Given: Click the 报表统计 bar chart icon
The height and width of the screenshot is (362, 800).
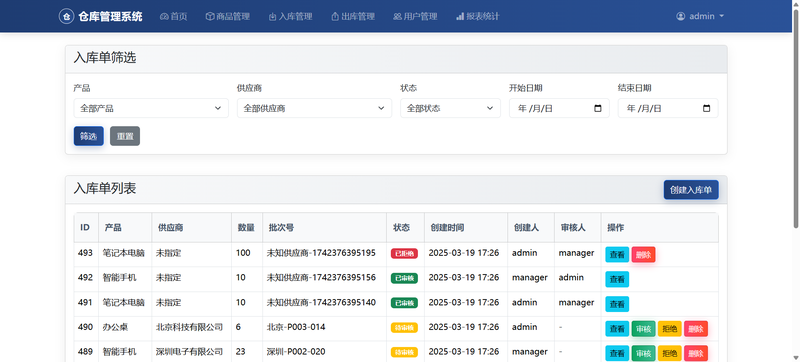Looking at the screenshot, I should pyautogui.click(x=460, y=17).
